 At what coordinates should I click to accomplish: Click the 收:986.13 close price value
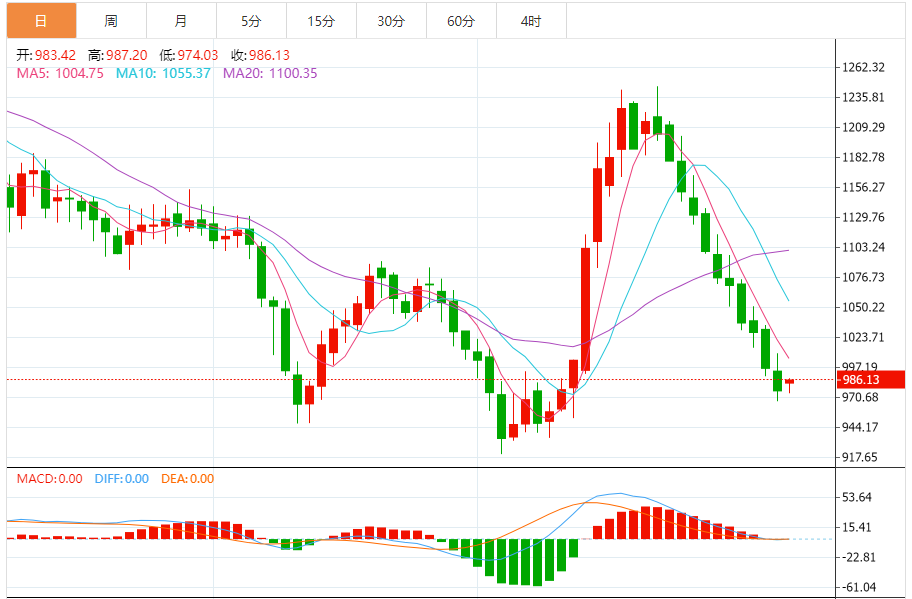(261, 55)
